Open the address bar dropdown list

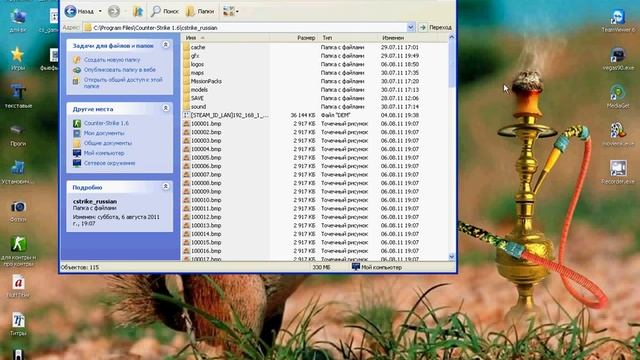coord(411,27)
